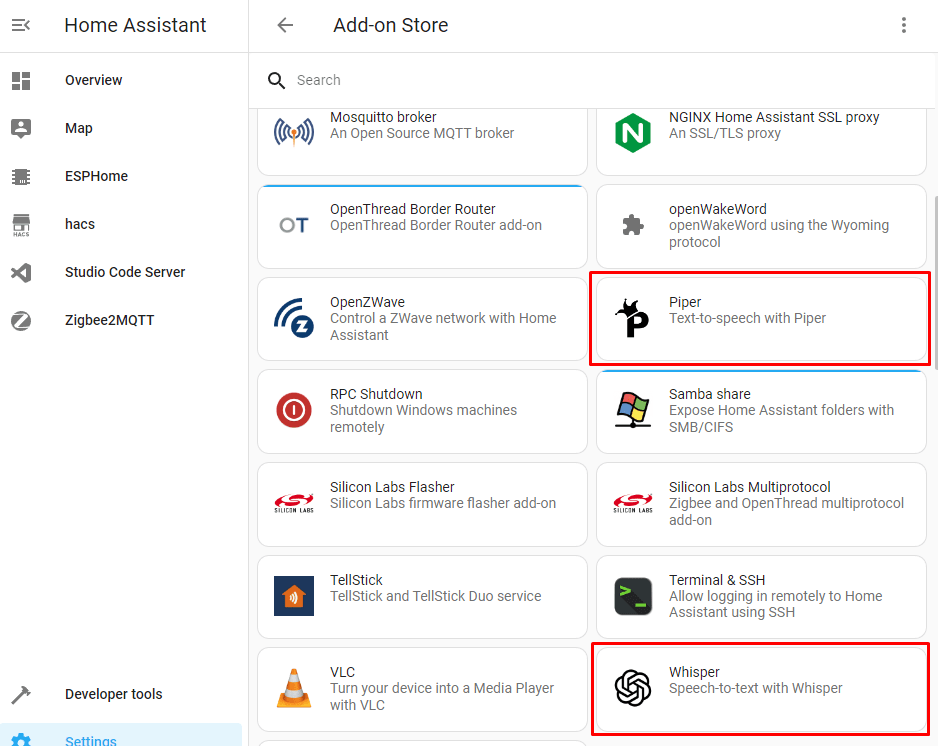Click the Samba share Windows flag icon
Image resolution: width=938 pixels, height=746 pixels.
coord(633,410)
